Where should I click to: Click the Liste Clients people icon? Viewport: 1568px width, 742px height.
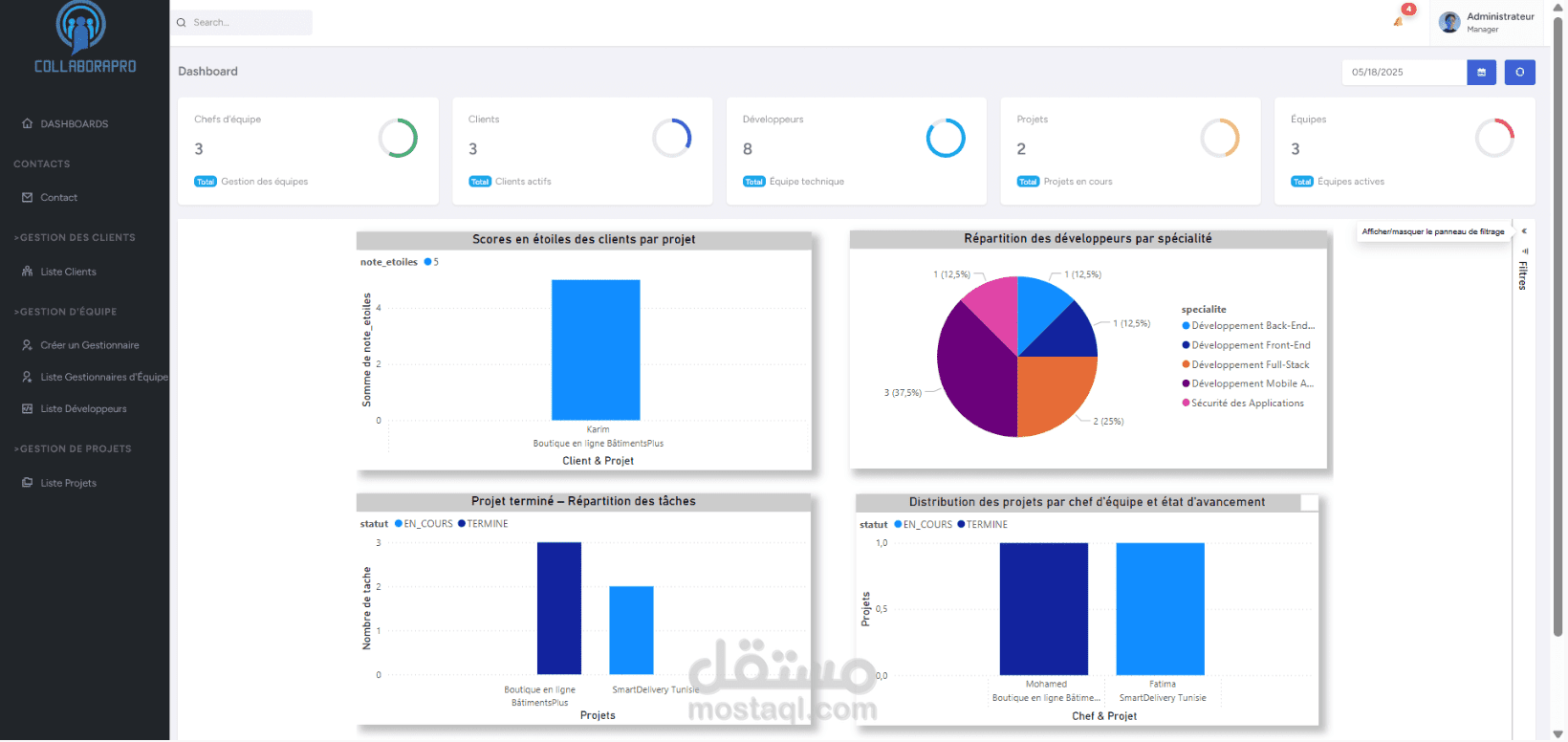point(27,272)
